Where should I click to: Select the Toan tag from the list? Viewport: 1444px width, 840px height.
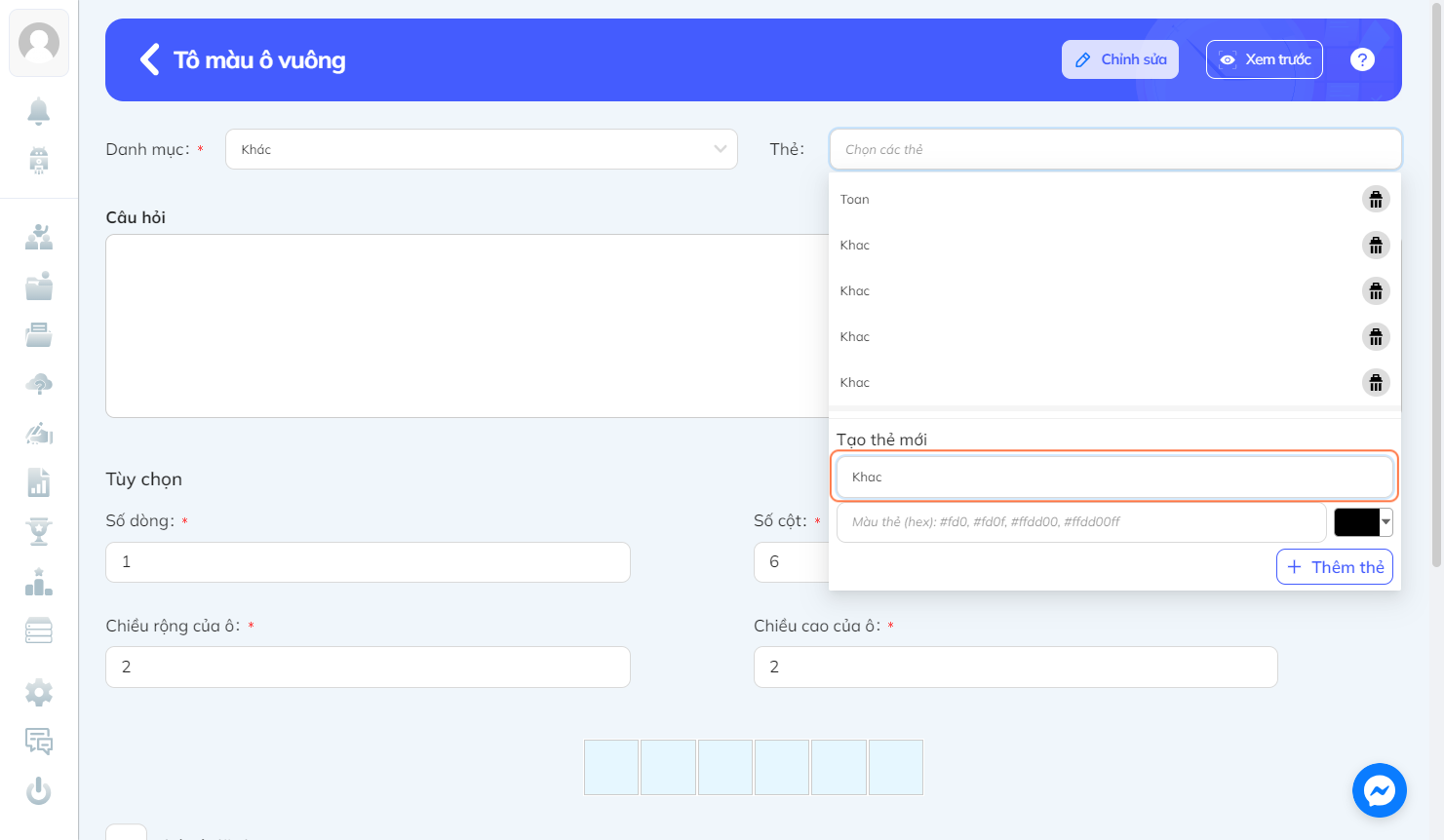pos(855,200)
